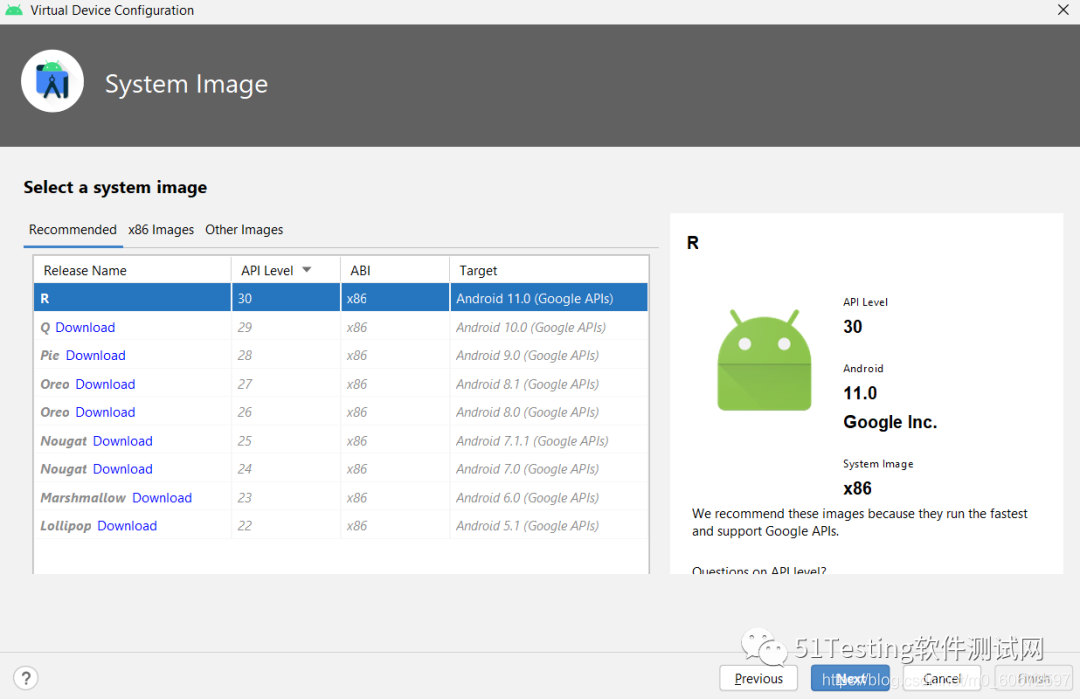
Task: Switch to the Other Images tab
Action: coord(244,229)
